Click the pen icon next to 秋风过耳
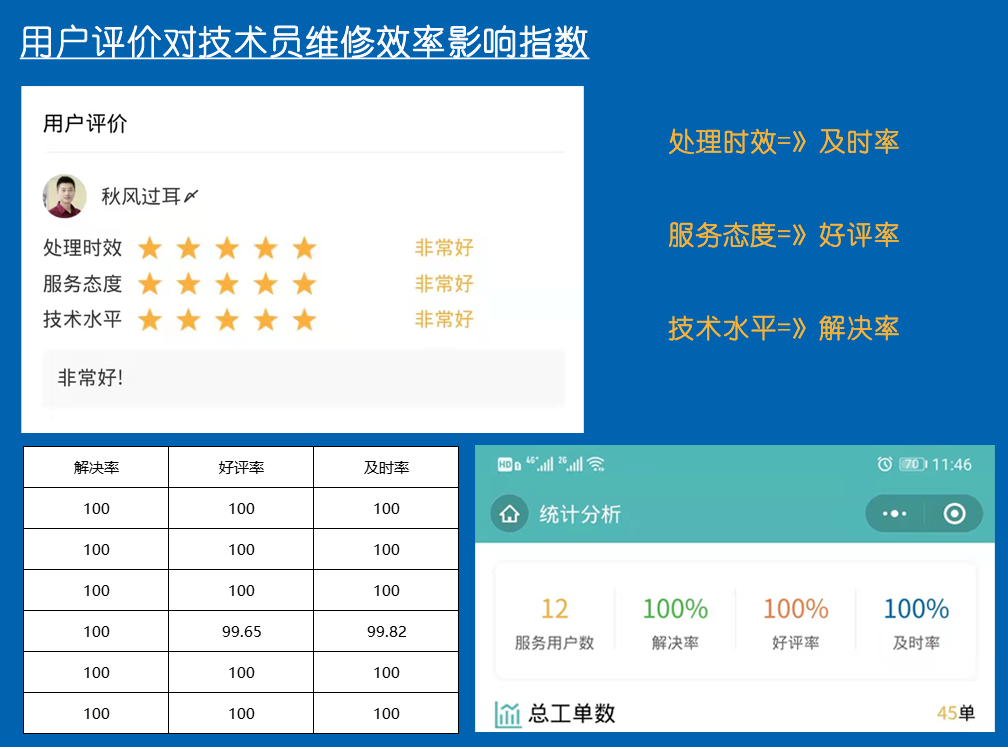This screenshot has width=1008, height=747. tap(192, 194)
